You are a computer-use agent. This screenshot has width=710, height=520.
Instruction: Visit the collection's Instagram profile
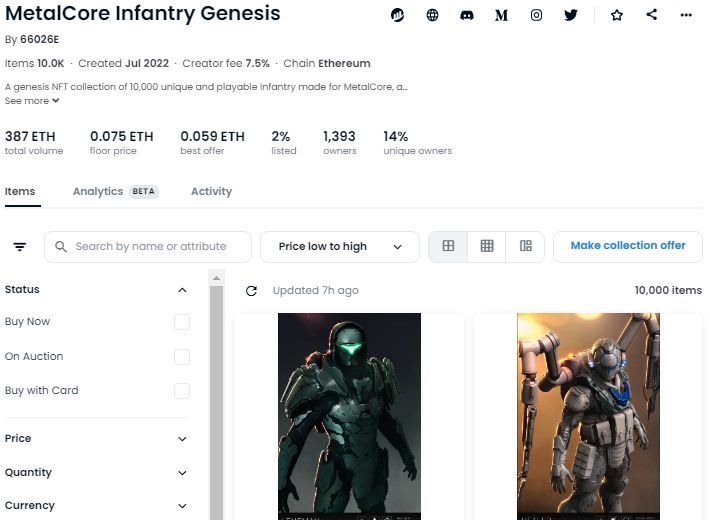click(x=536, y=15)
